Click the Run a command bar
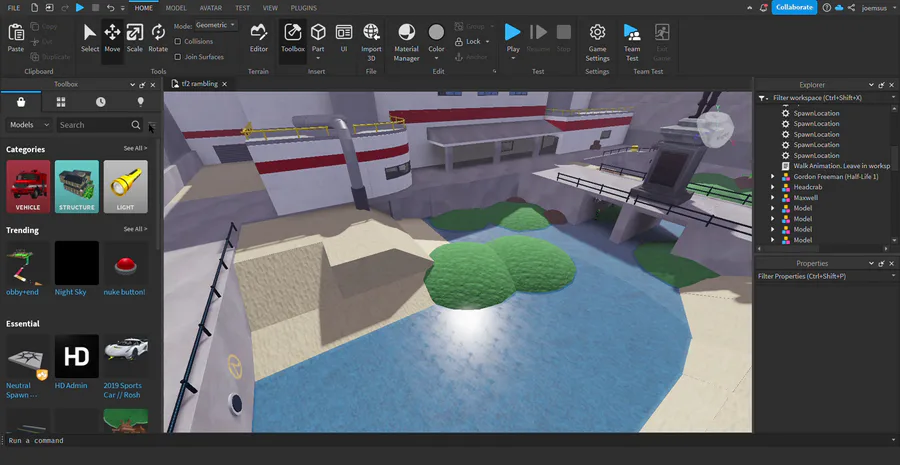 click(x=448, y=440)
